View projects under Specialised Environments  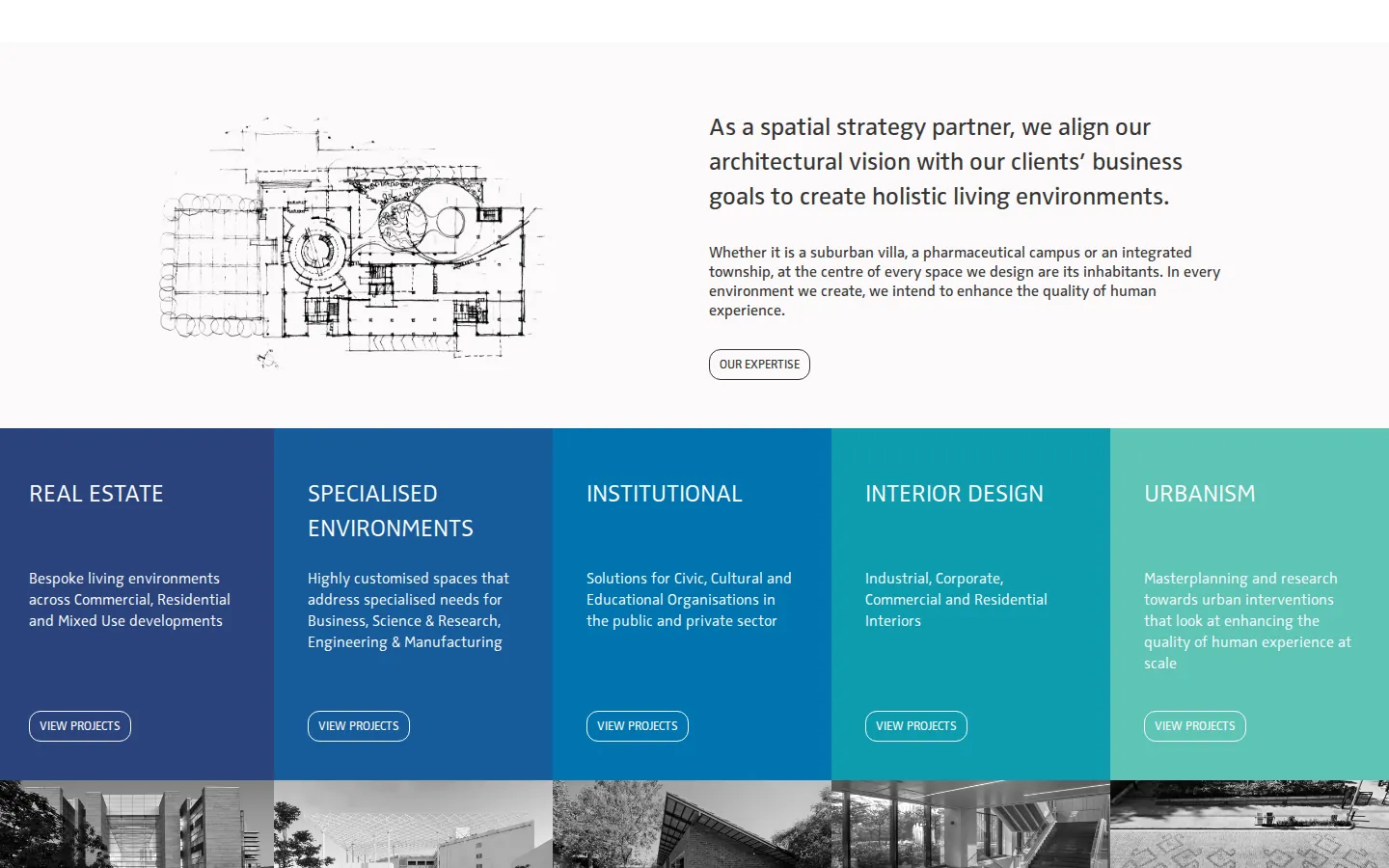coord(359,726)
